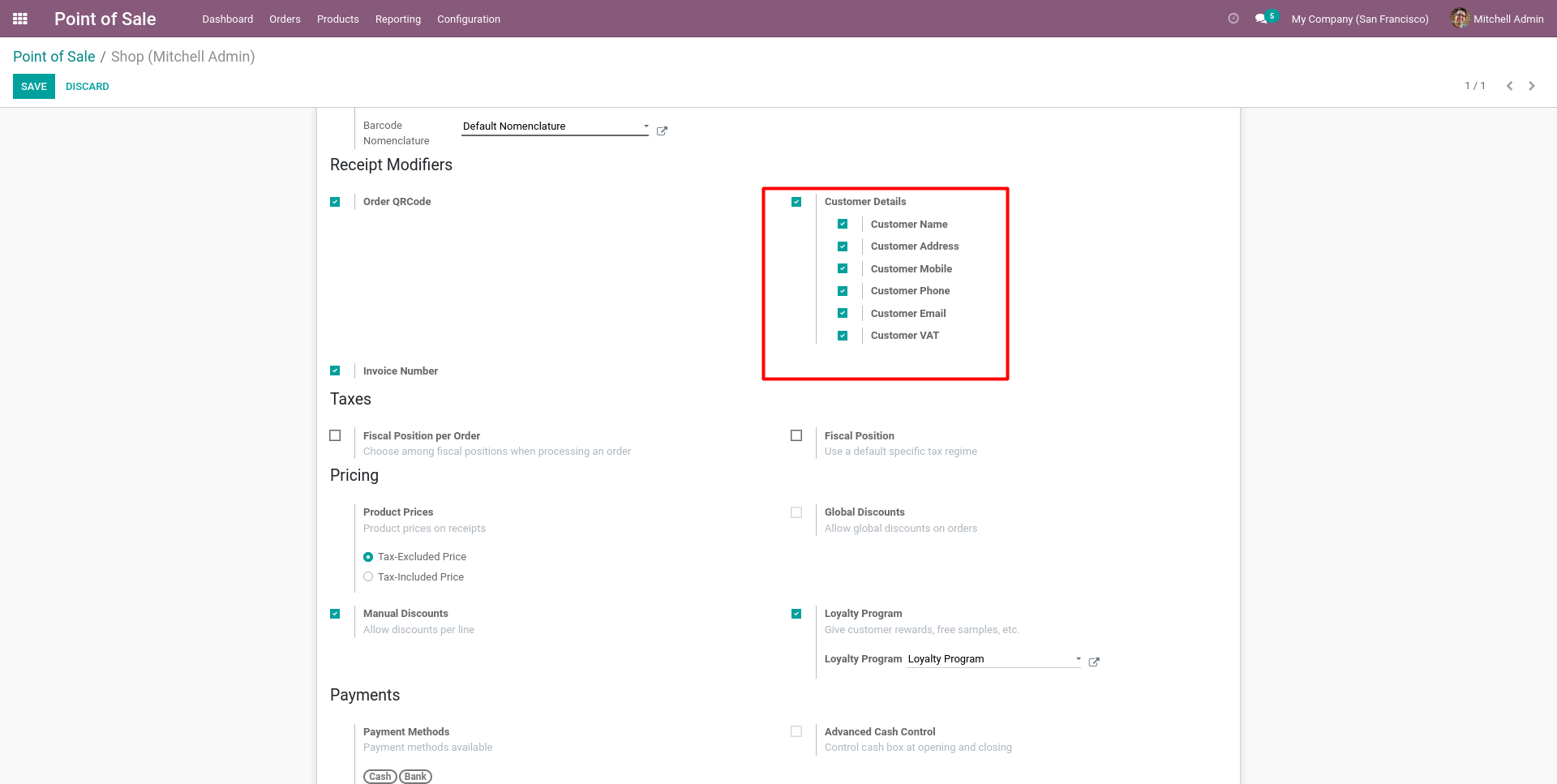The width and height of the screenshot is (1557, 784).
Task: Discard the changes
Action: tap(88, 87)
